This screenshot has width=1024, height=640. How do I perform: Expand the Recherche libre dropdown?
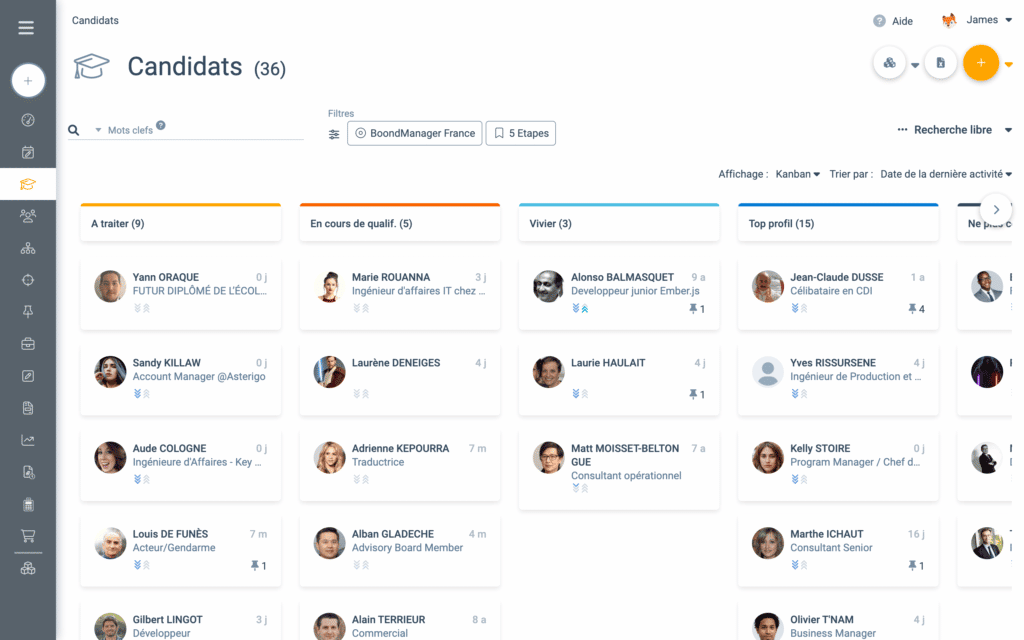point(954,130)
